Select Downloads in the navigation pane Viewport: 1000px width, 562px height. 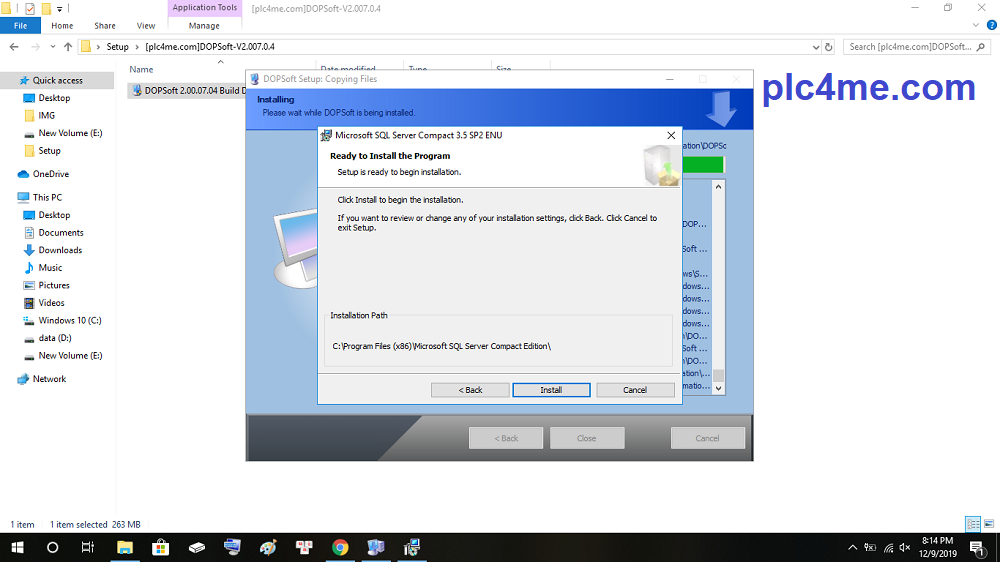pyautogui.click(x=60, y=250)
